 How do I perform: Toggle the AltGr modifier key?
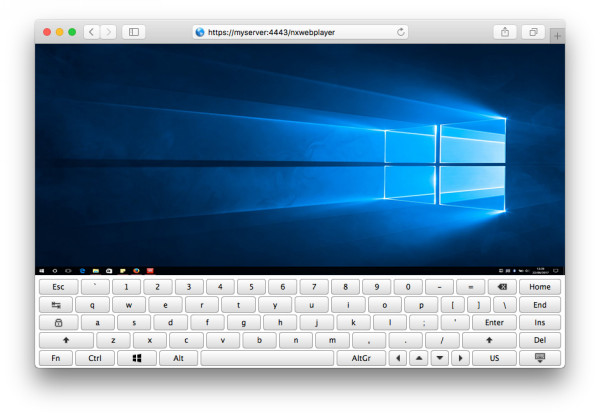pos(361,358)
